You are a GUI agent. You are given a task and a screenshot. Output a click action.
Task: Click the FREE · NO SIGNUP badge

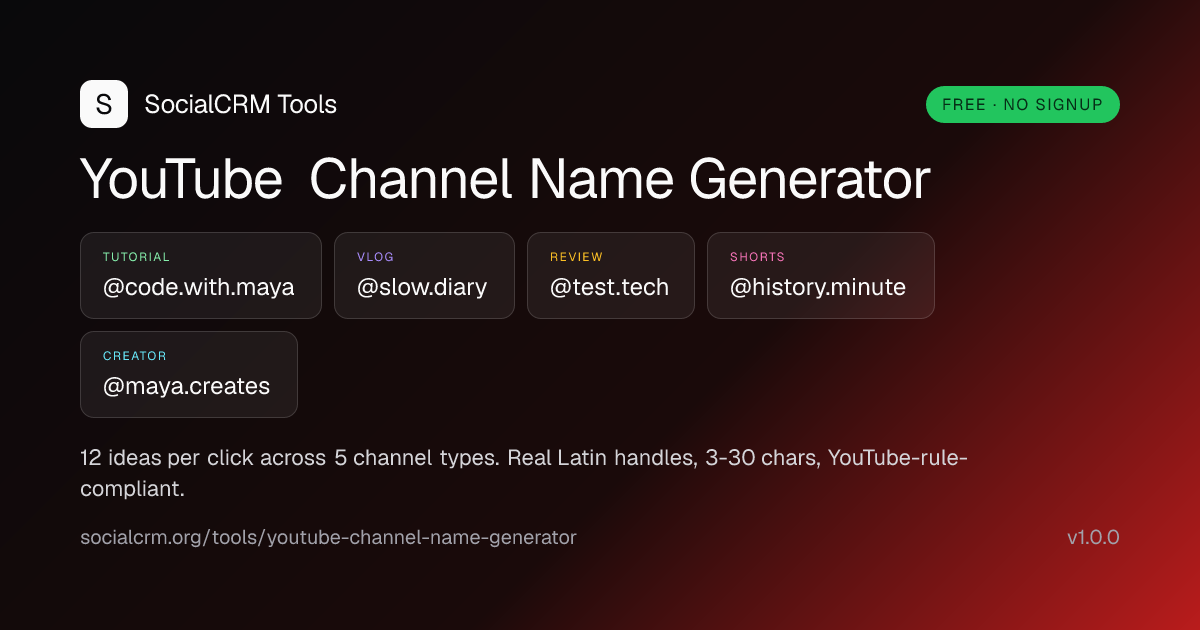(x=1022, y=104)
